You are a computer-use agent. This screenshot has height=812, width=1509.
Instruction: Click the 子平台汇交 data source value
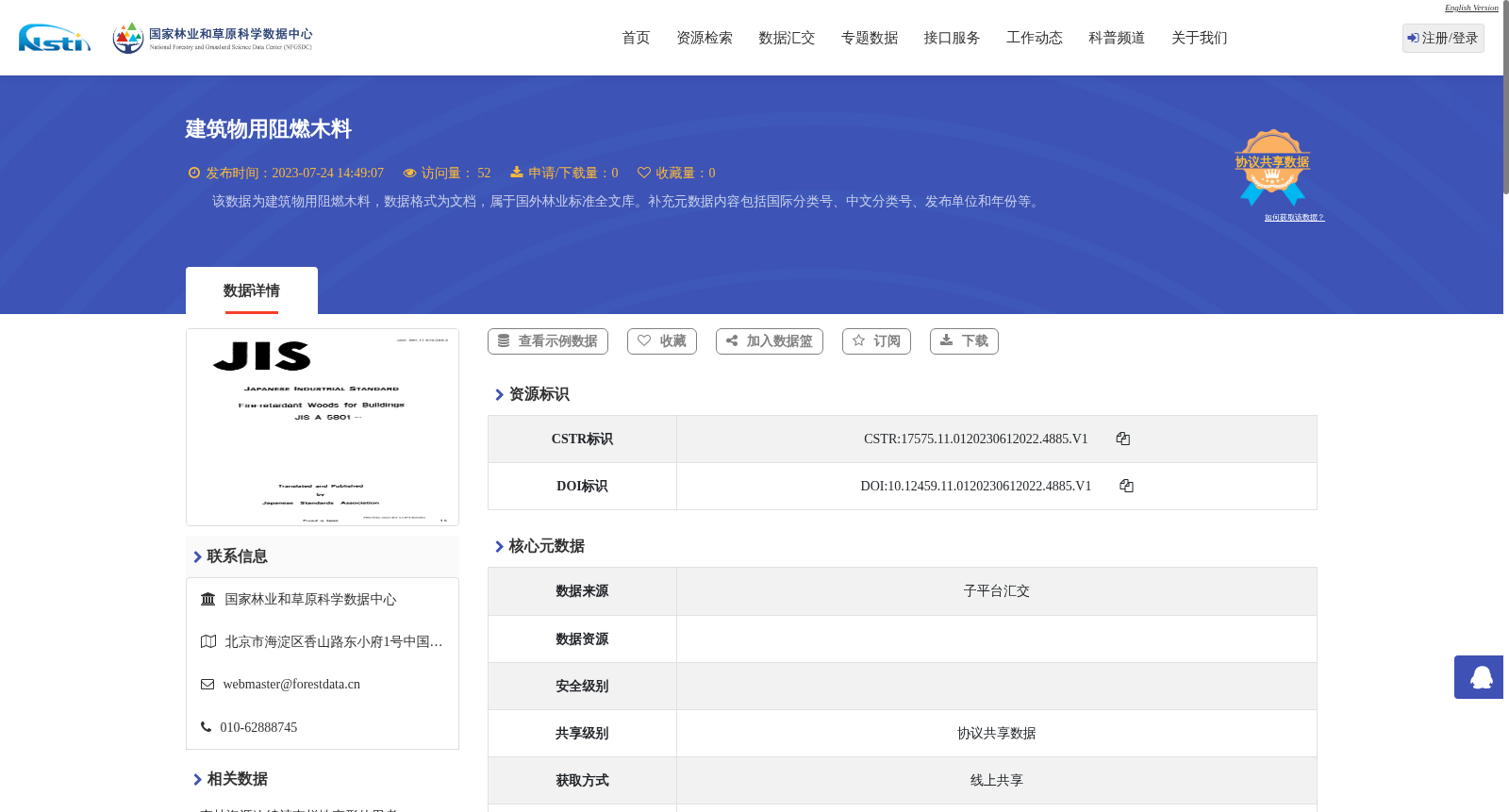[997, 591]
